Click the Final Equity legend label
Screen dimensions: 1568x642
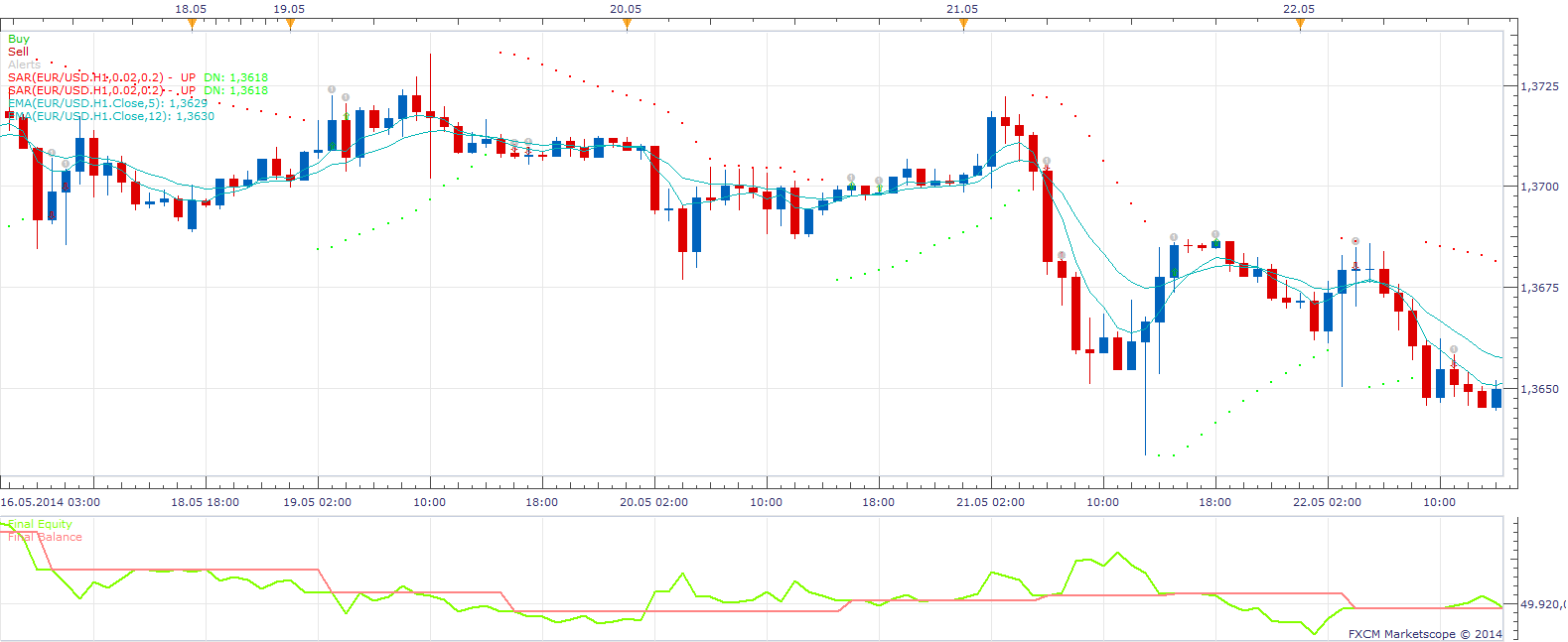40,524
